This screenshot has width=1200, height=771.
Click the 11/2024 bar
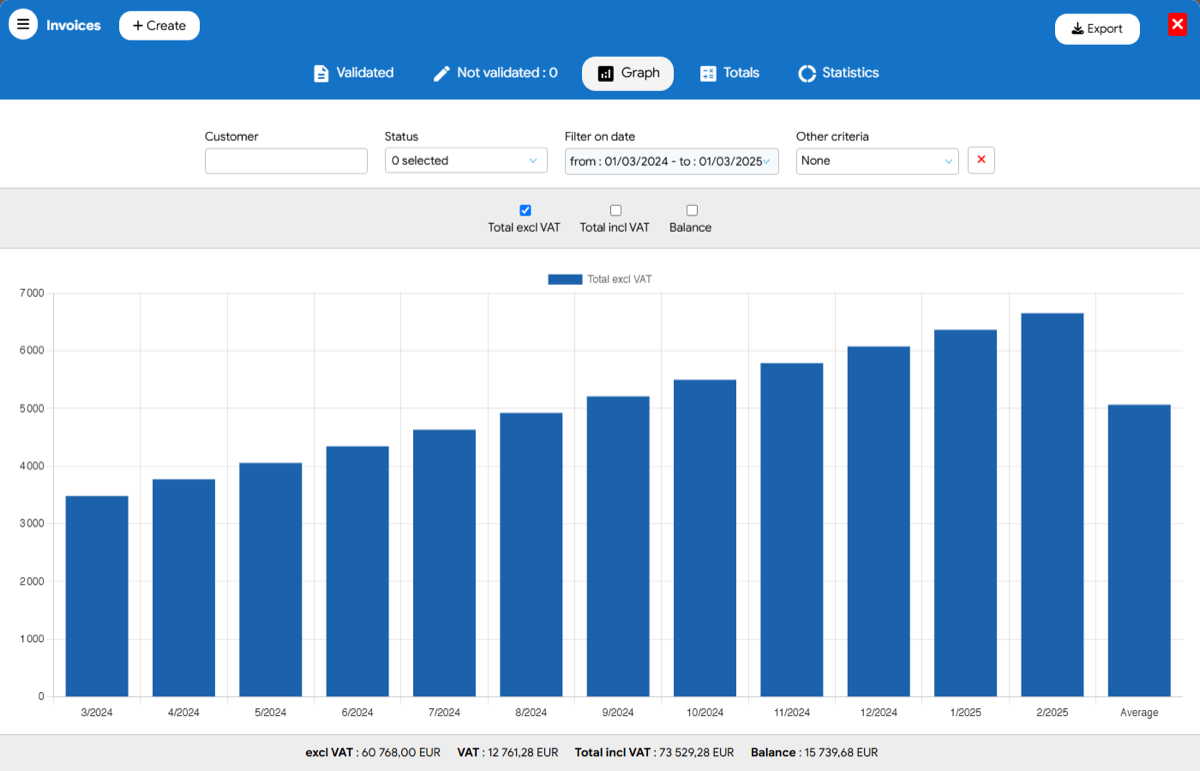[x=792, y=530]
